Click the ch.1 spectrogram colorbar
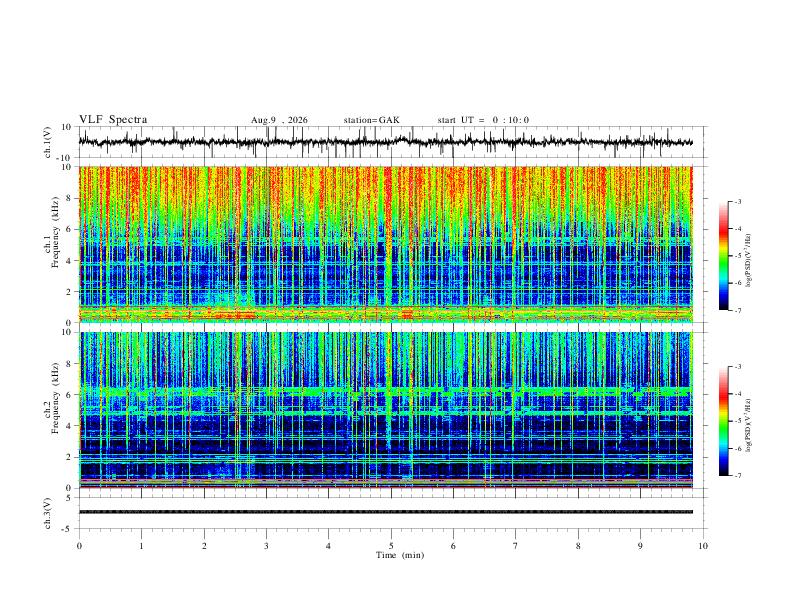The height and width of the screenshot is (612, 792). tap(723, 256)
